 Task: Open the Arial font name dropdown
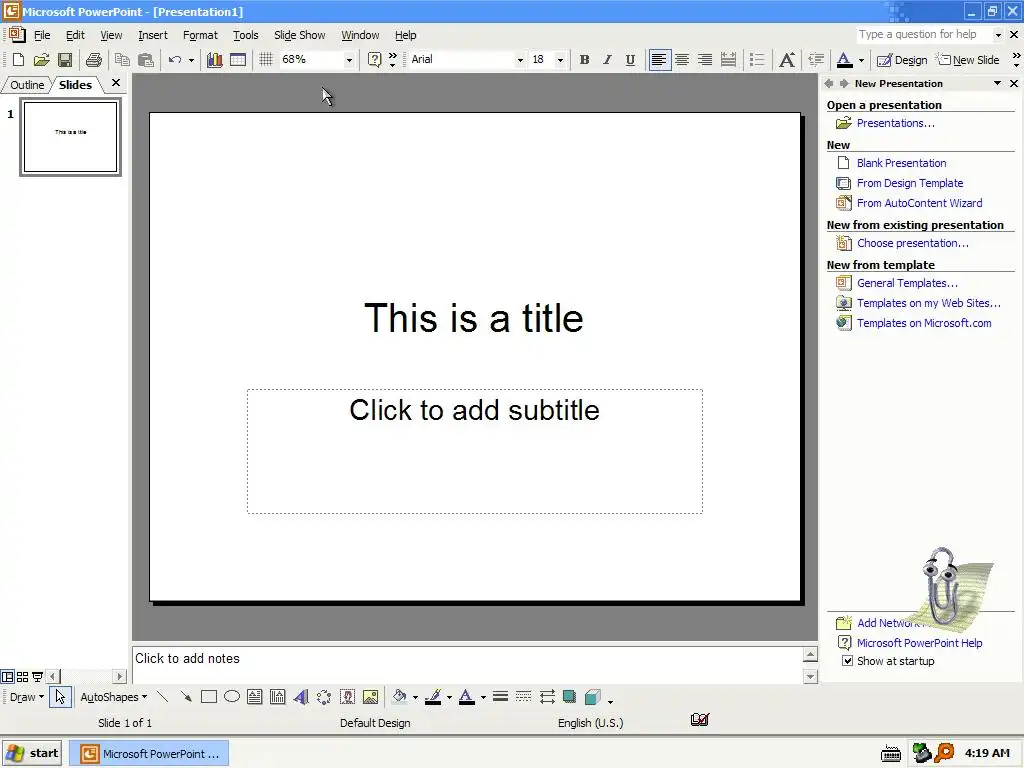520,60
